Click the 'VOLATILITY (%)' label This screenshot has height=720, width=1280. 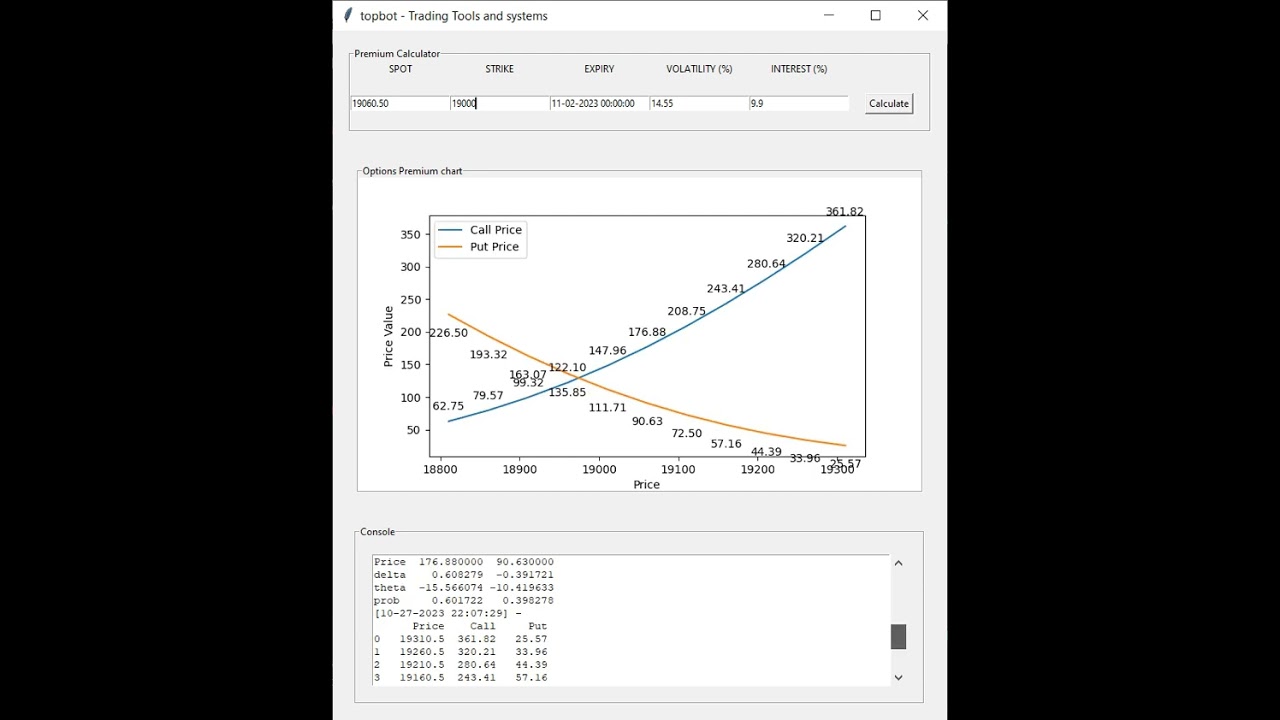[x=699, y=69]
